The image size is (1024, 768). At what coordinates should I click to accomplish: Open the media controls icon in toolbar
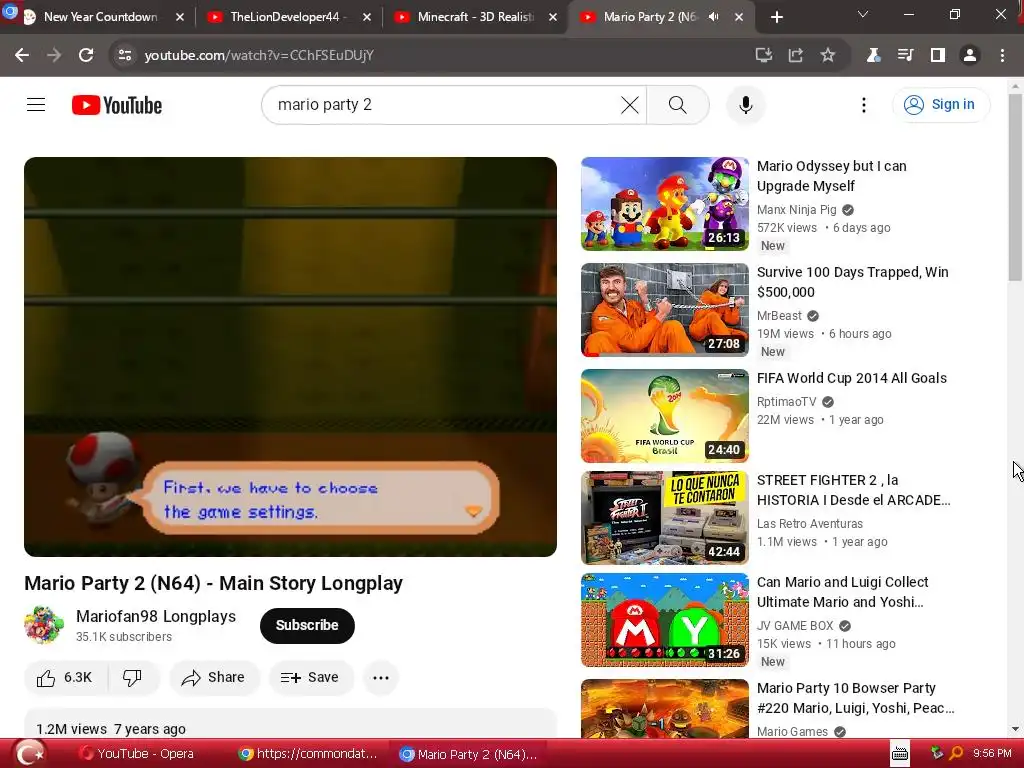click(905, 56)
